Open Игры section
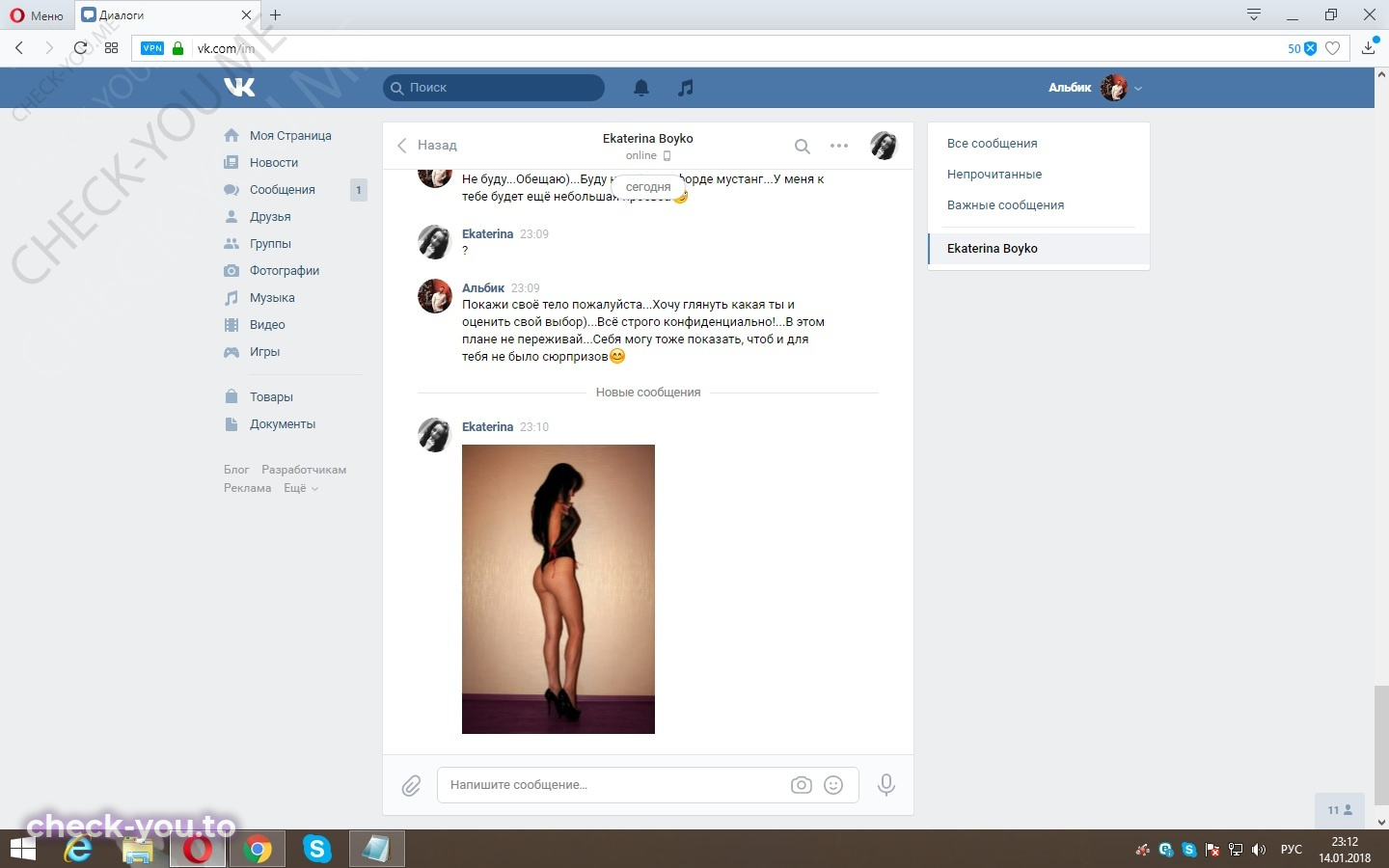The width and height of the screenshot is (1389, 868). tap(264, 352)
